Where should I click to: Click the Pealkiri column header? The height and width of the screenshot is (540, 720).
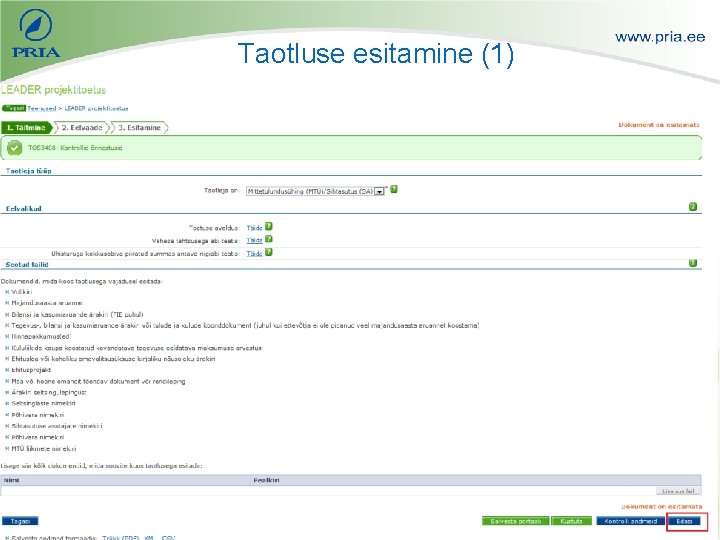click(266, 480)
